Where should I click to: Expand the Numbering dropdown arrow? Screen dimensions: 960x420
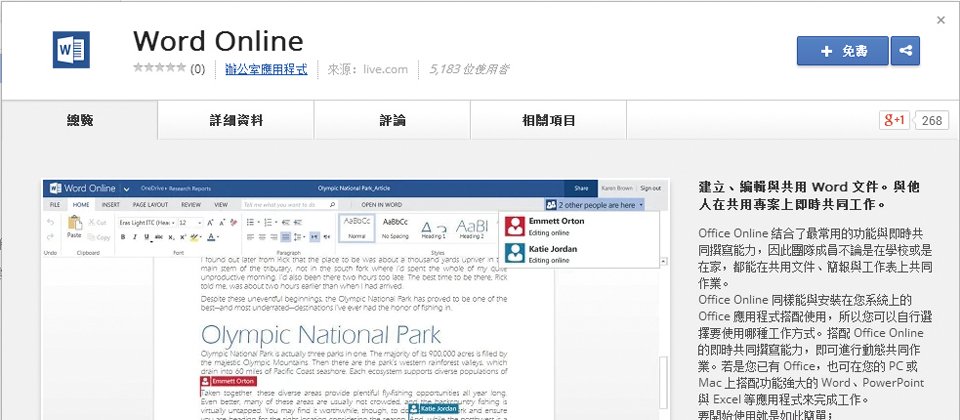point(276,222)
